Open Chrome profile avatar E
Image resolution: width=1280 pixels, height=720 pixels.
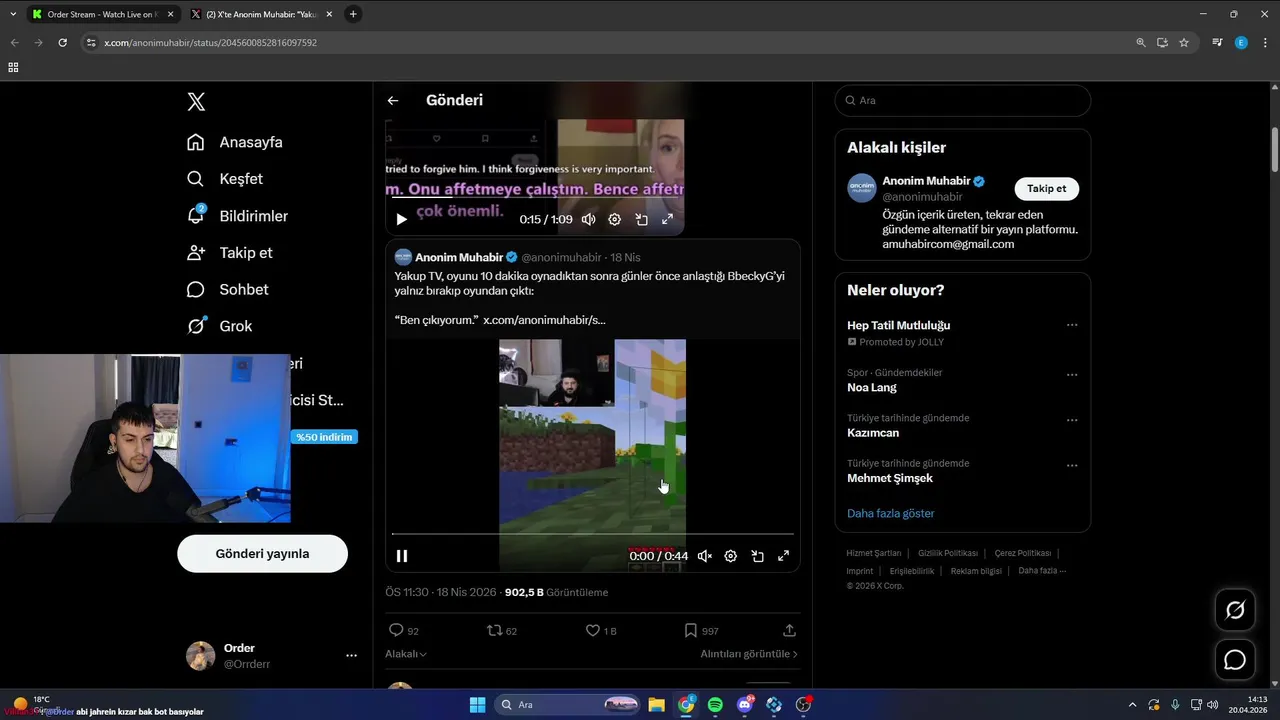click(x=1241, y=43)
